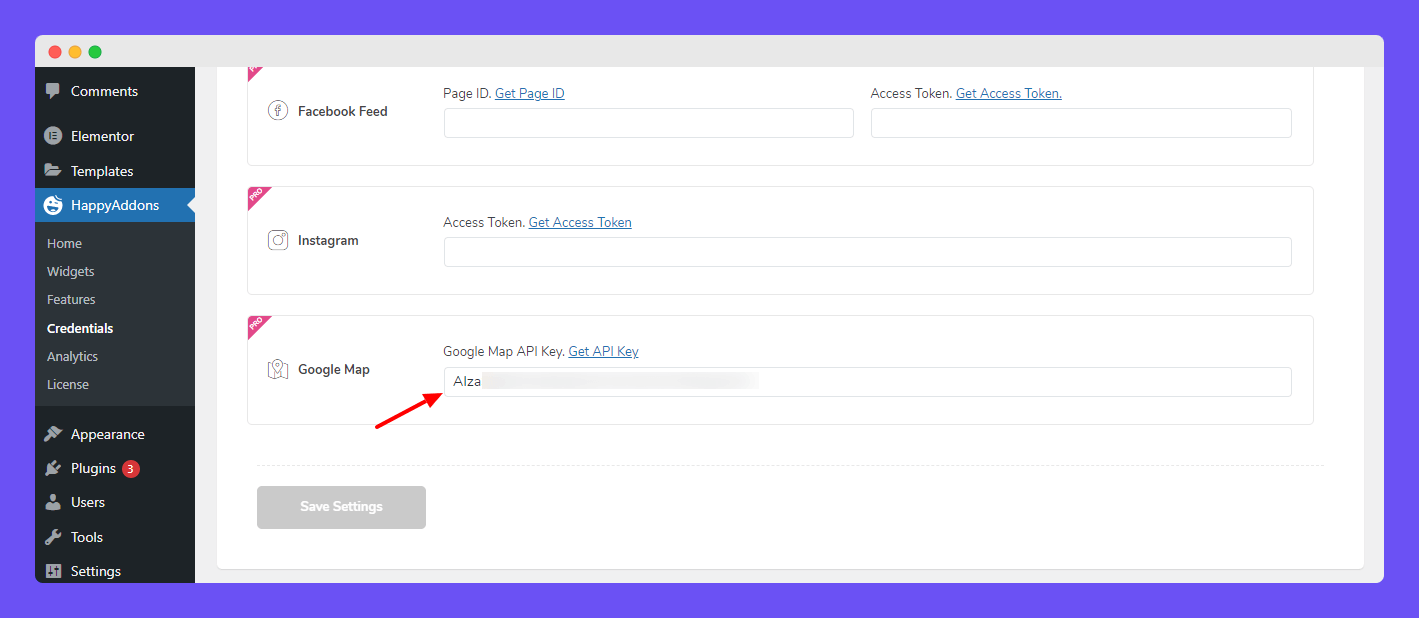The width and height of the screenshot is (1419, 618).
Task: Click the Users person icon
Action: pos(53,502)
